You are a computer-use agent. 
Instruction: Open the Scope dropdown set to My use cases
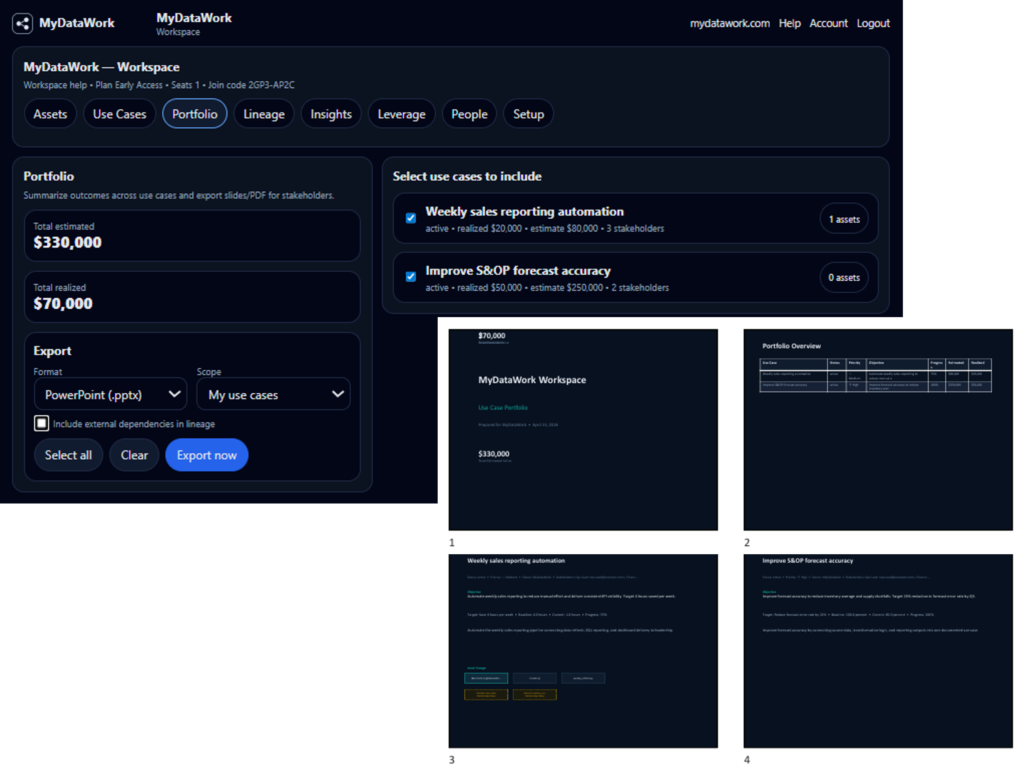[273, 393]
